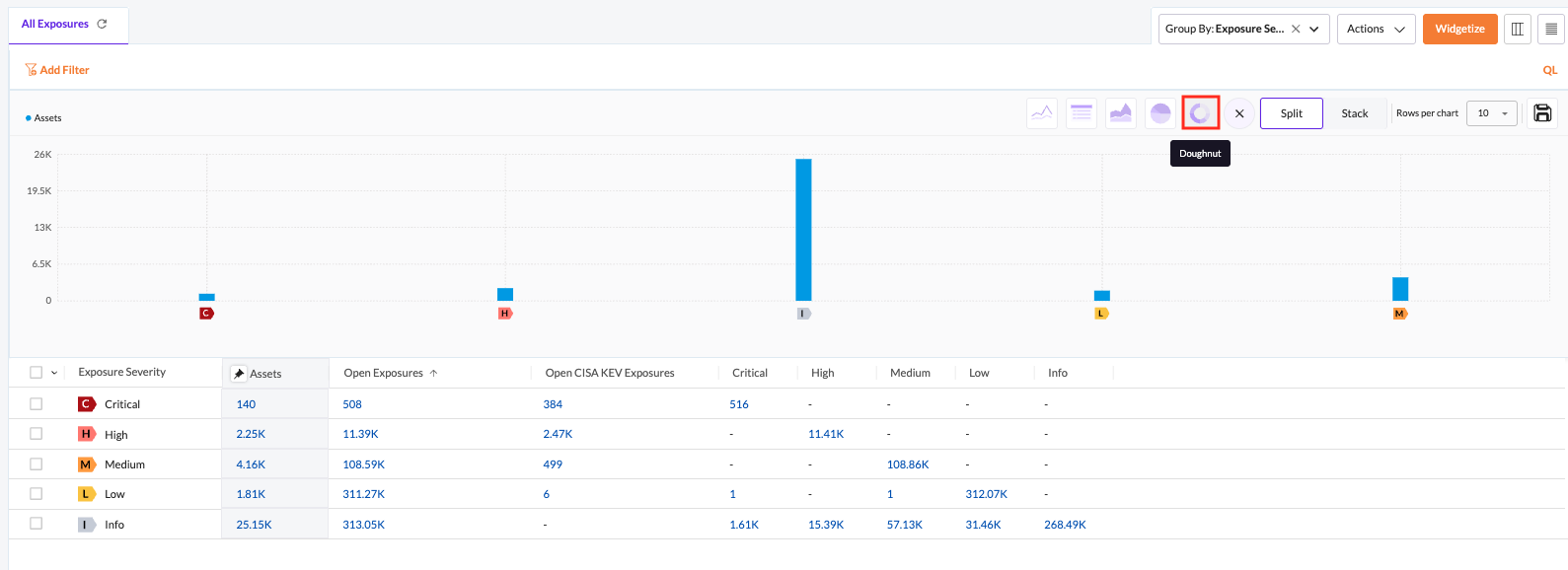Open the column chooser icon

tap(1518, 29)
